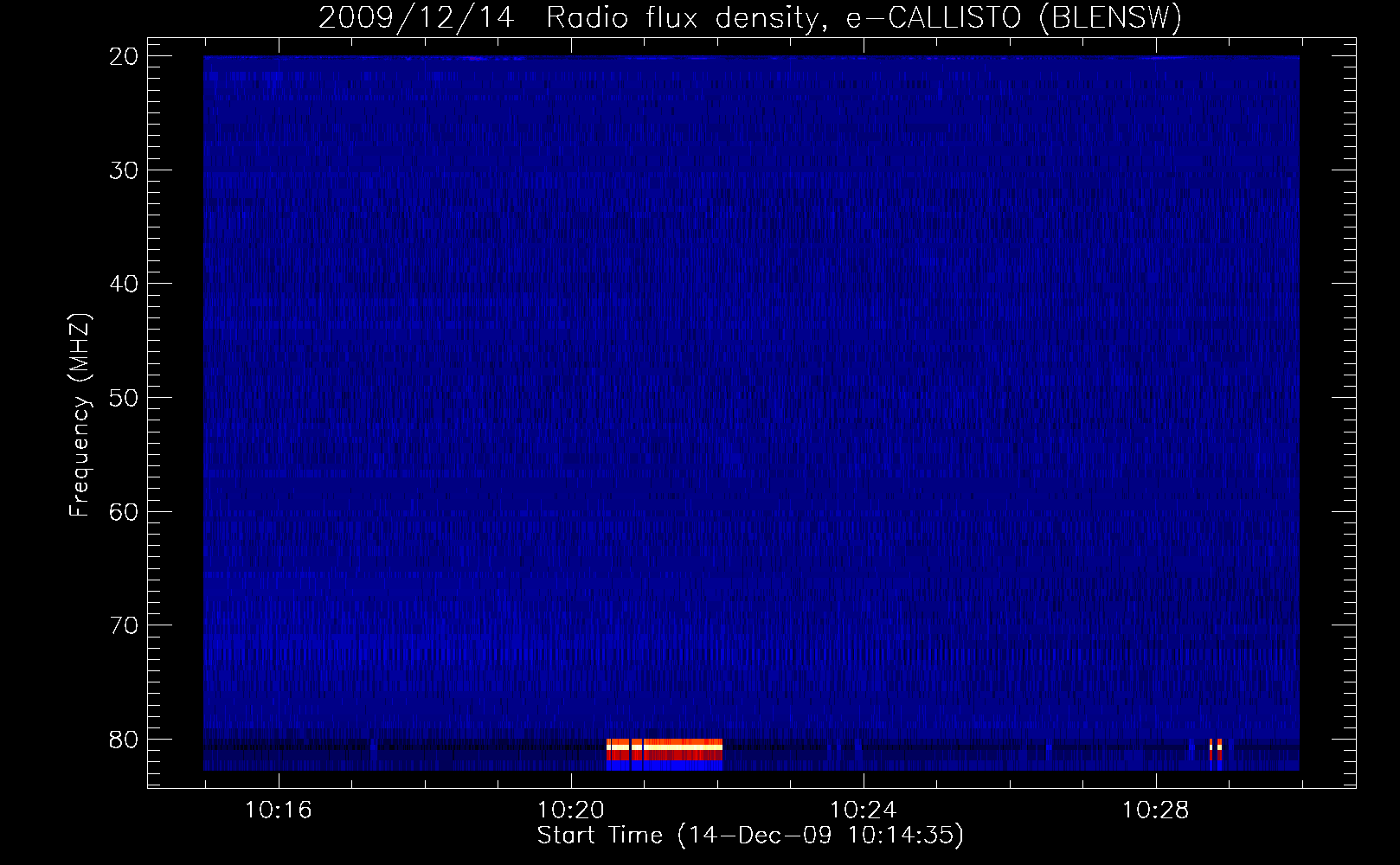
Task: Click the bright orange burst near 10:21
Action: pyautogui.click(x=665, y=749)
